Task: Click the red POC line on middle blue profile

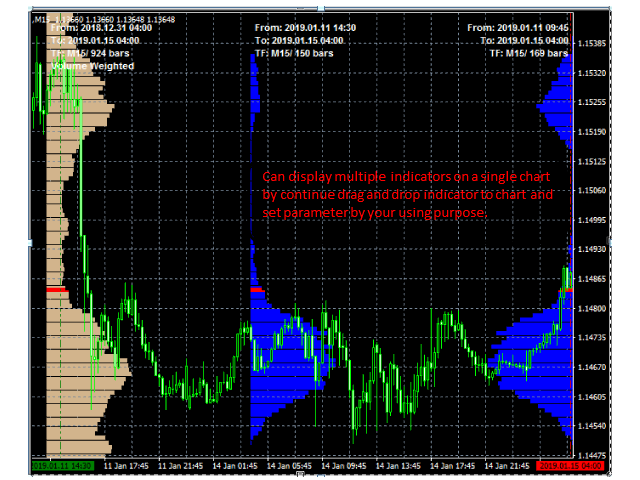Action: pyautogui.click(x=257, y=290)
